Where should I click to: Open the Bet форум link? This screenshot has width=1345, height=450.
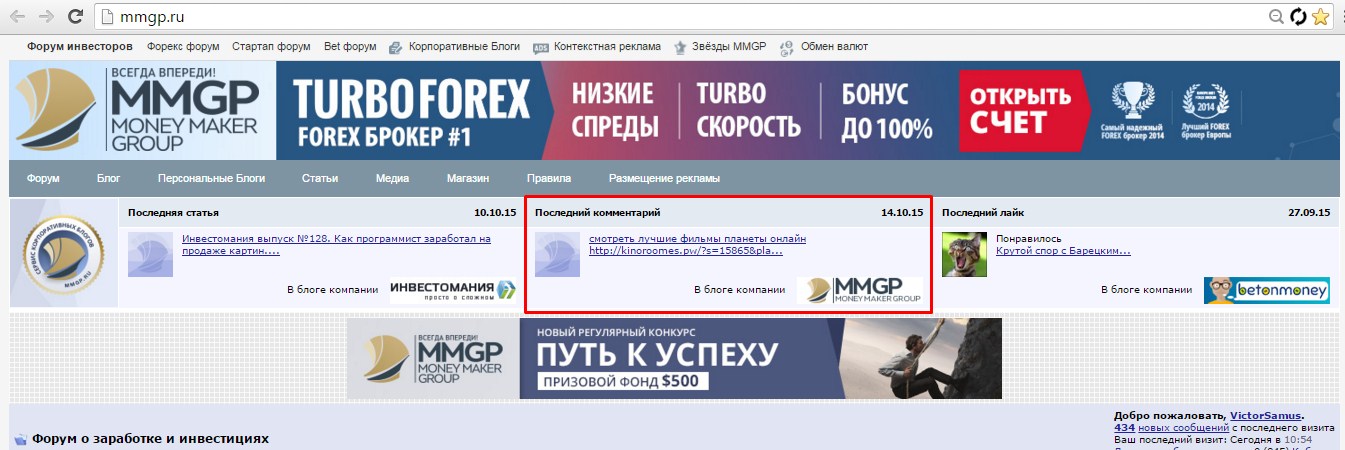(350, 46)
